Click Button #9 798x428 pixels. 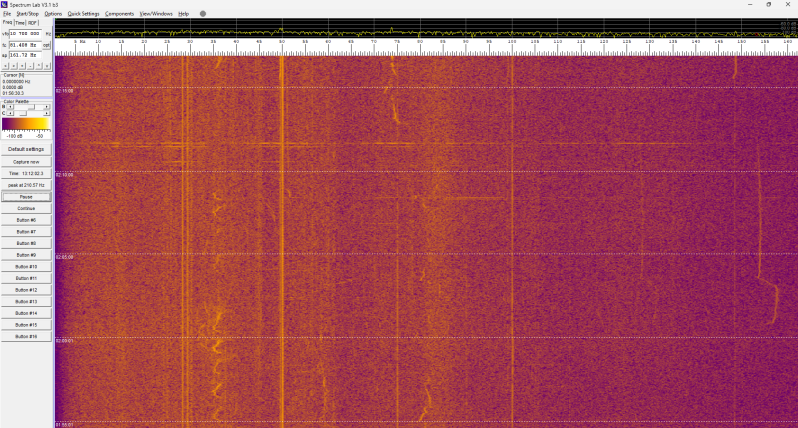pyautogui.click(x=26, y=255)
